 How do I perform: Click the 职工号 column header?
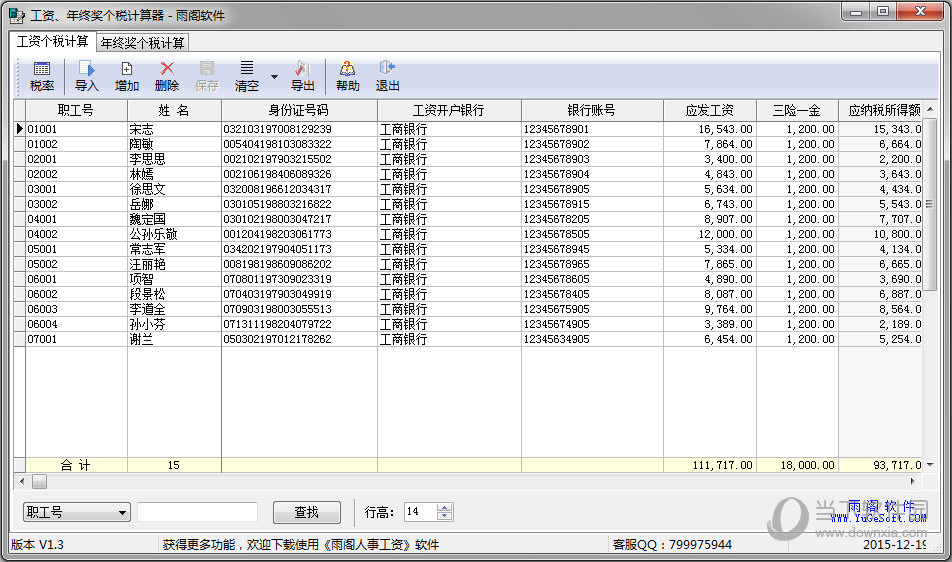[76, 110]
